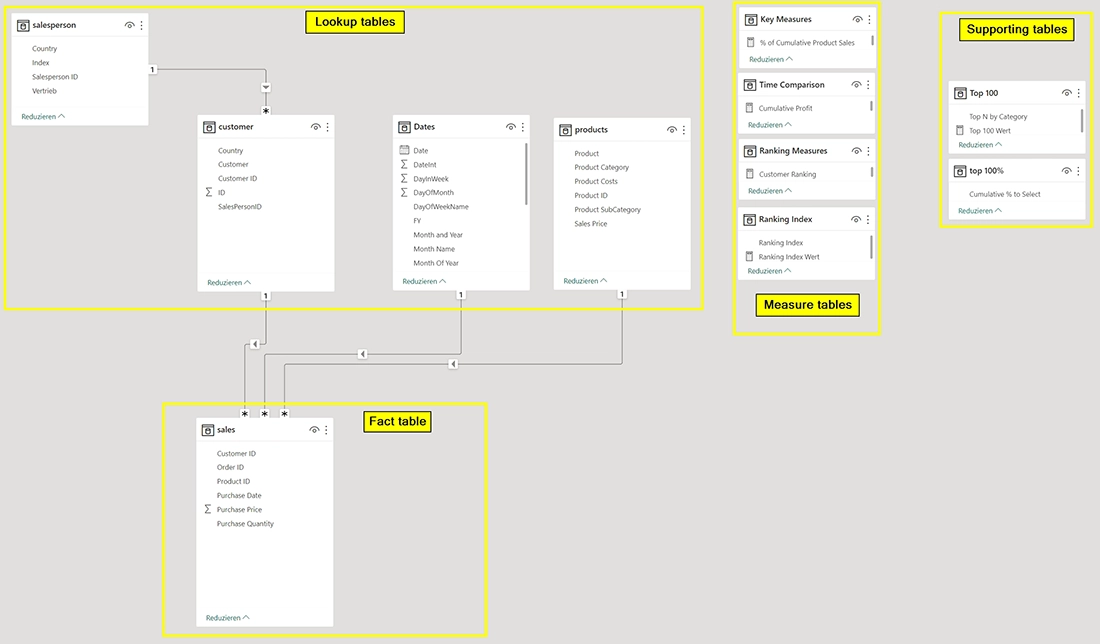
Task: Toggle visibility of sales table
Action: click(x=314, y=430)
